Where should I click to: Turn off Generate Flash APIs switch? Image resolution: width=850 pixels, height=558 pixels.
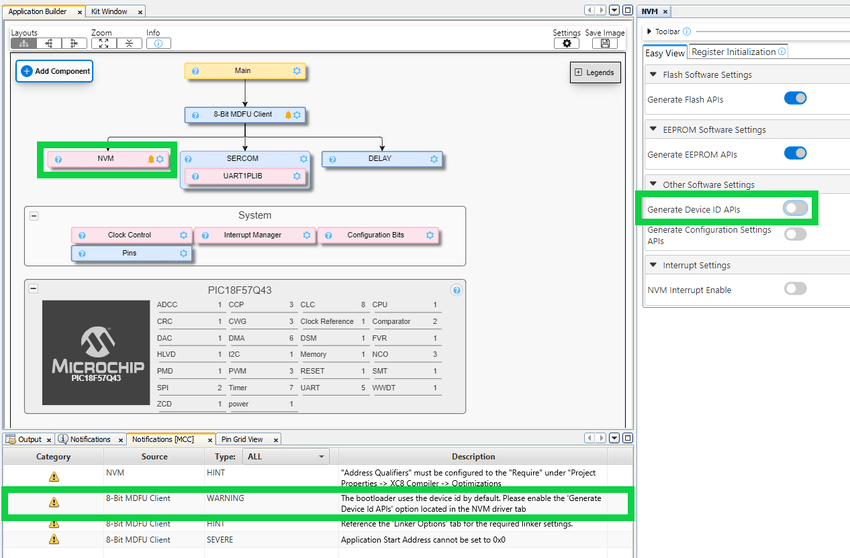(795, 99)
